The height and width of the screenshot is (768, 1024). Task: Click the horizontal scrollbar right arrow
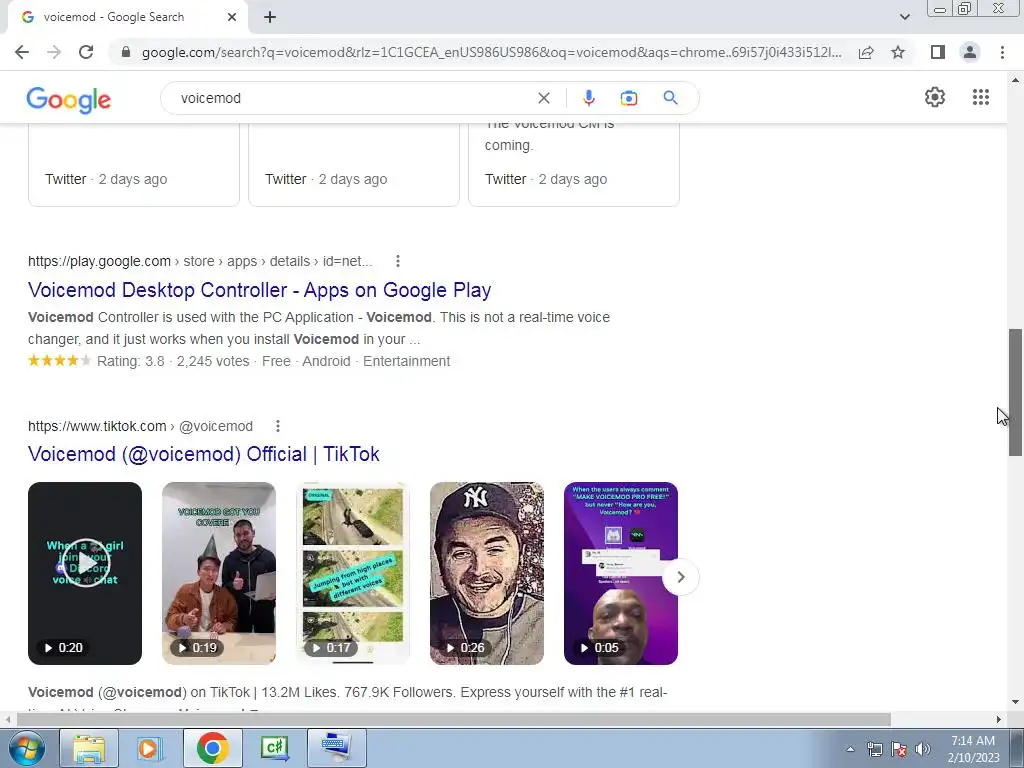tap(999, 720)
